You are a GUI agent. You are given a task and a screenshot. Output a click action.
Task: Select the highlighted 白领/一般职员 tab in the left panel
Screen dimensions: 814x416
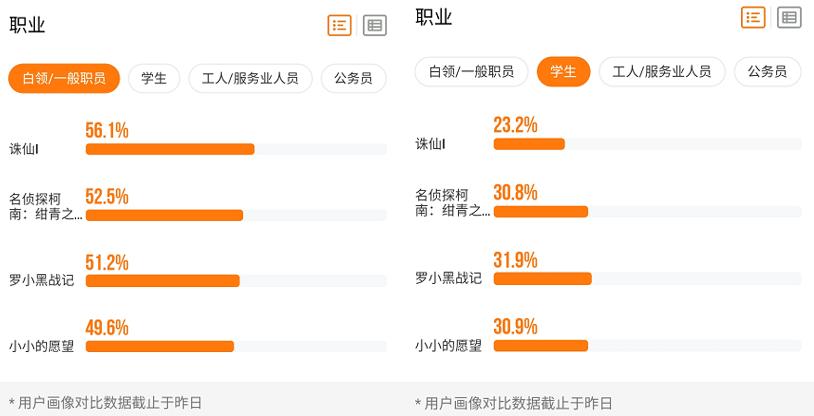tap(64, 79)
